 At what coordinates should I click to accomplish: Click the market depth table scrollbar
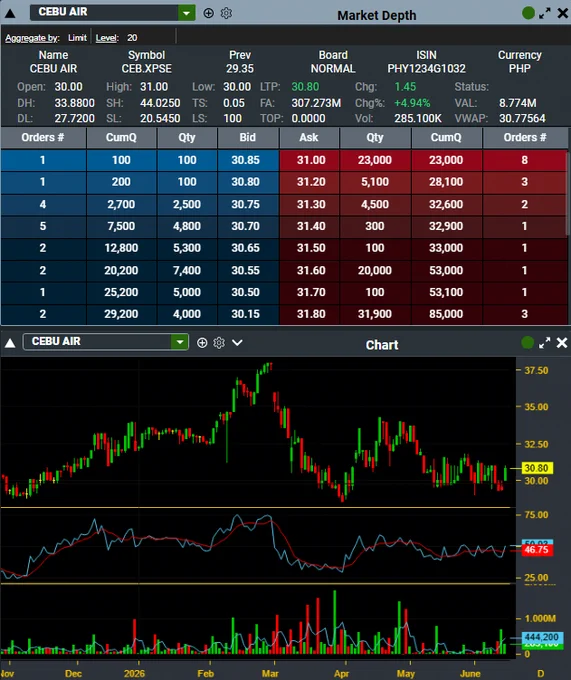coord(568,193)
